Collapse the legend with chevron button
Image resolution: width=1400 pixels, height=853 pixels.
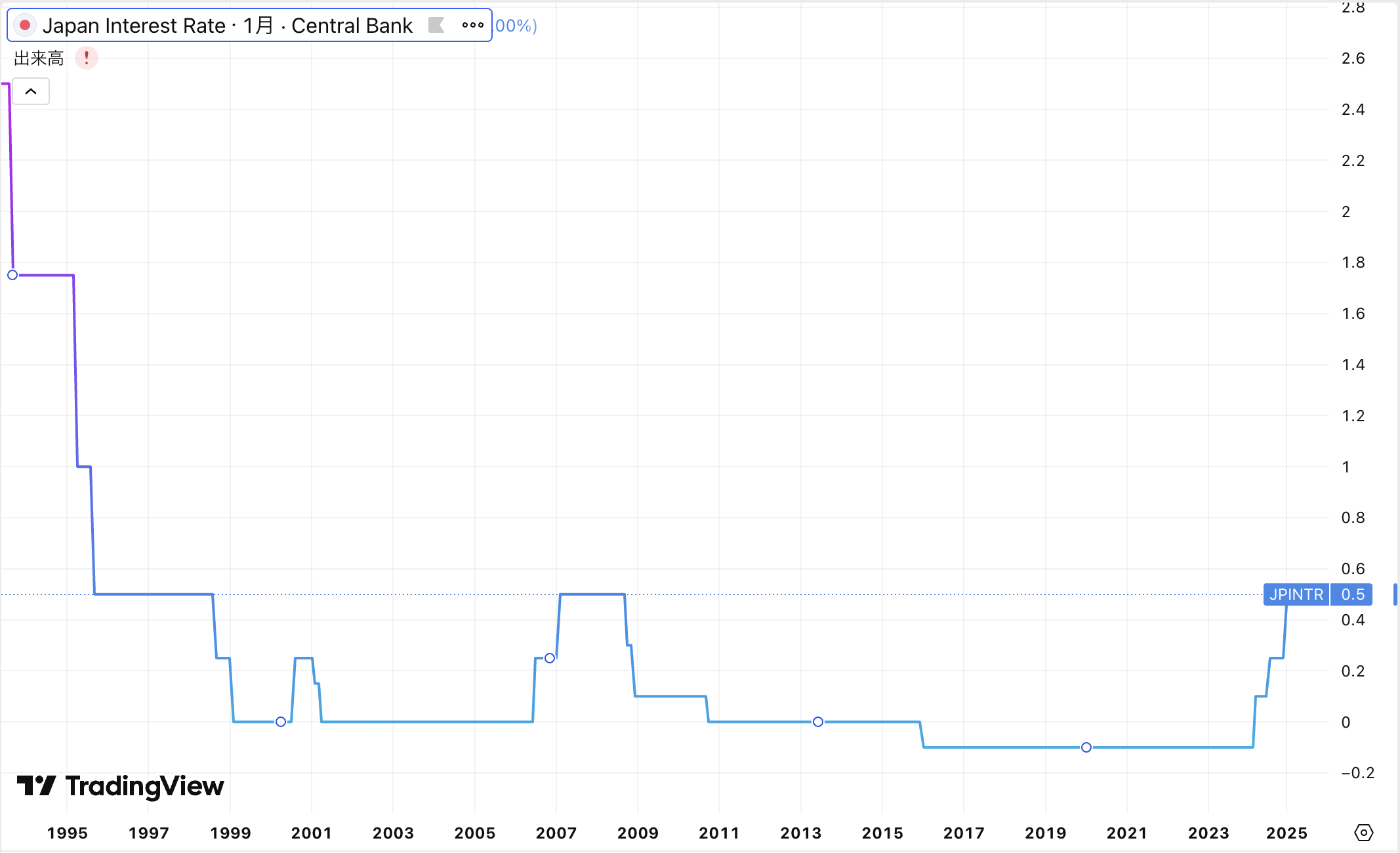click(31, 91)
